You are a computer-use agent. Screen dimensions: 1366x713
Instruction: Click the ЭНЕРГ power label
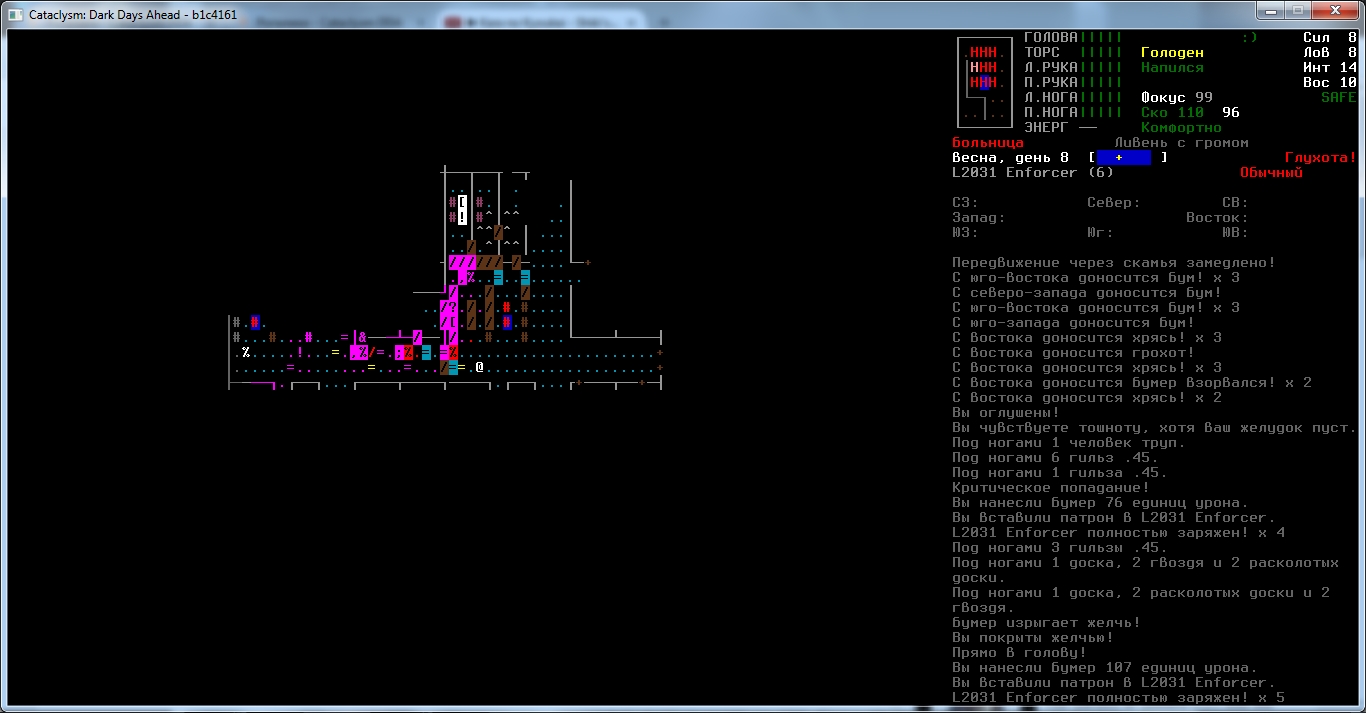click(x=1047, y=127)
